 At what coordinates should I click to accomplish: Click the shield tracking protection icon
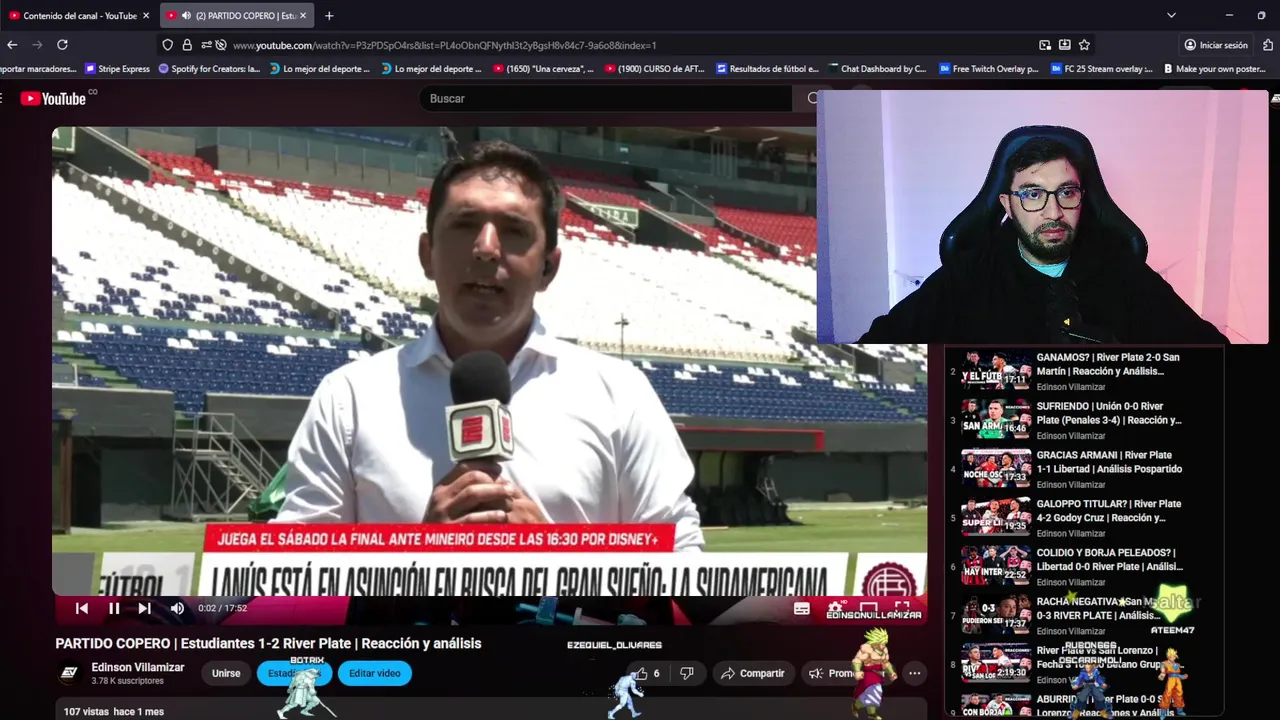pos(167,45)
